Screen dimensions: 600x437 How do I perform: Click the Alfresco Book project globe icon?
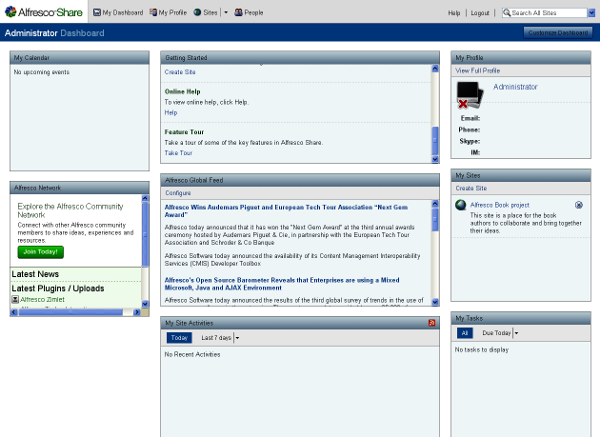[x=461, y=205]
